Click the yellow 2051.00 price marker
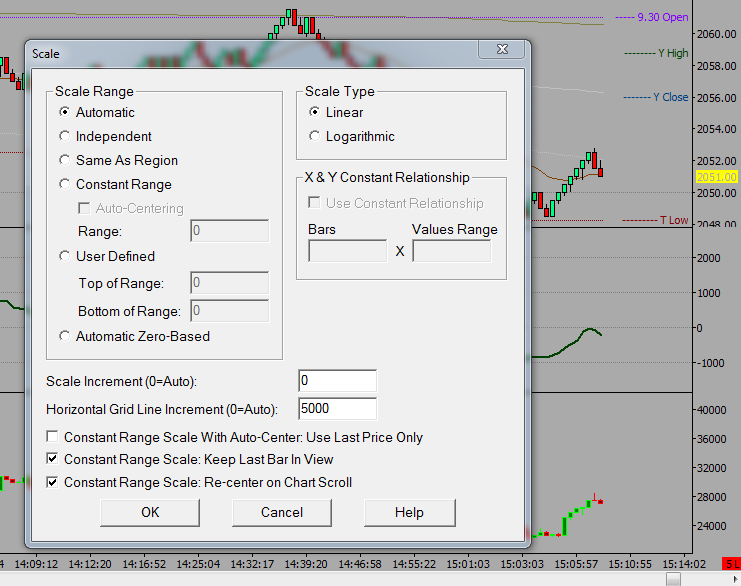 [717, 177]
